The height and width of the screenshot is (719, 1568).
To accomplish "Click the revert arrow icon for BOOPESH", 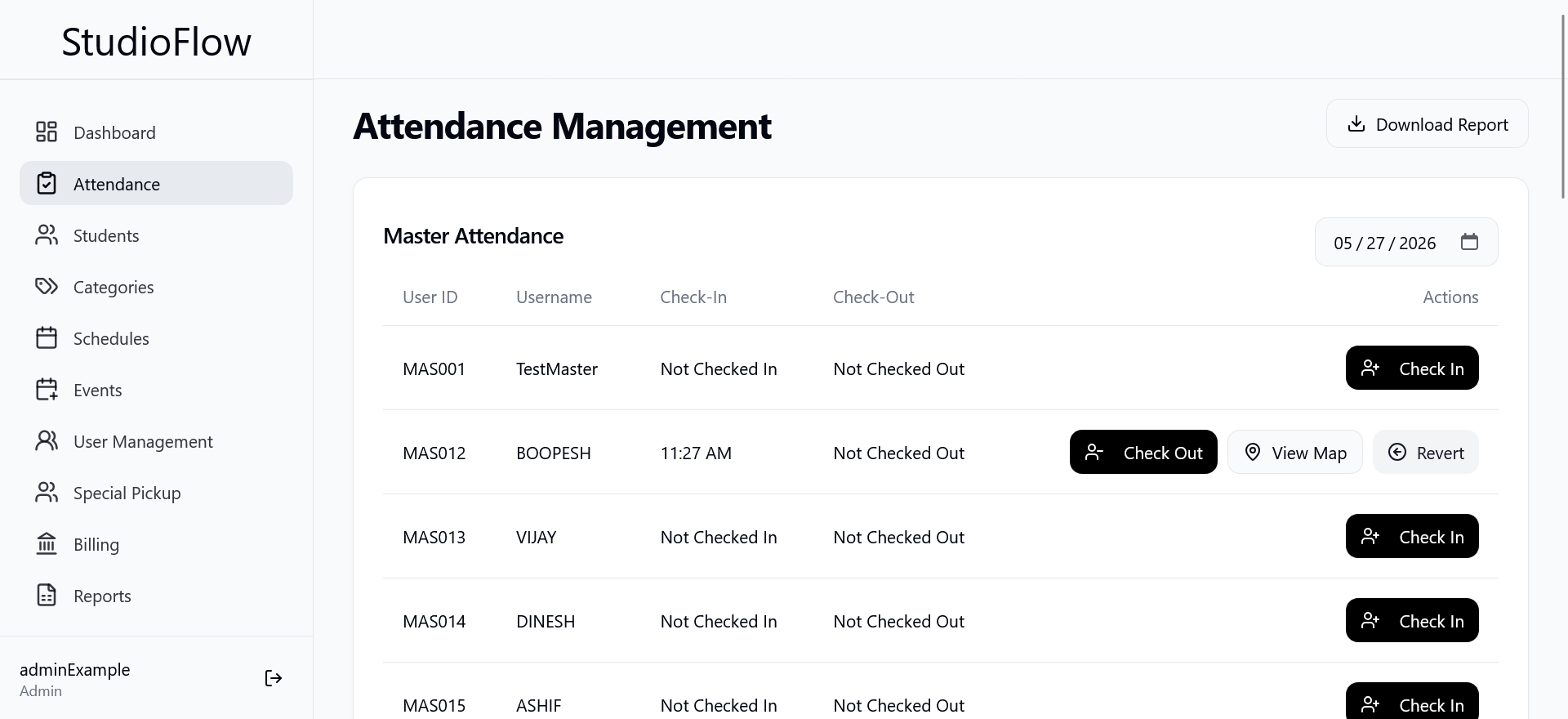I will (1397, 452).
